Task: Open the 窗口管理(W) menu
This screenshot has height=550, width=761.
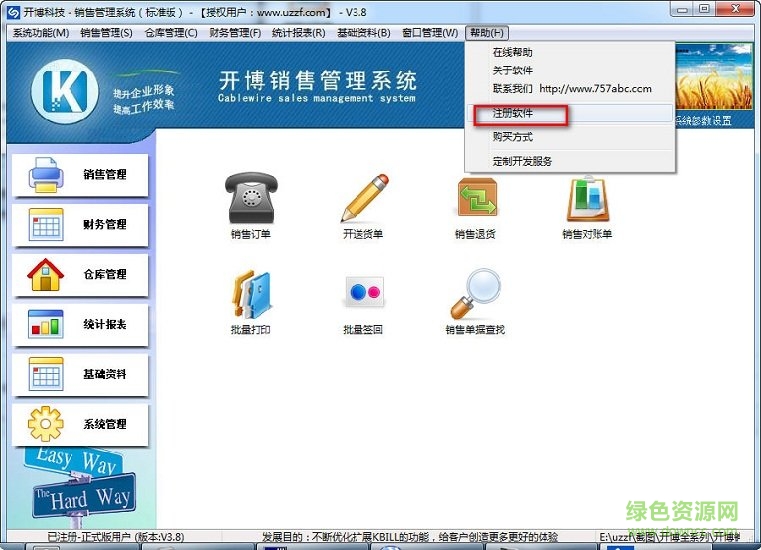Action: point(430,33)
